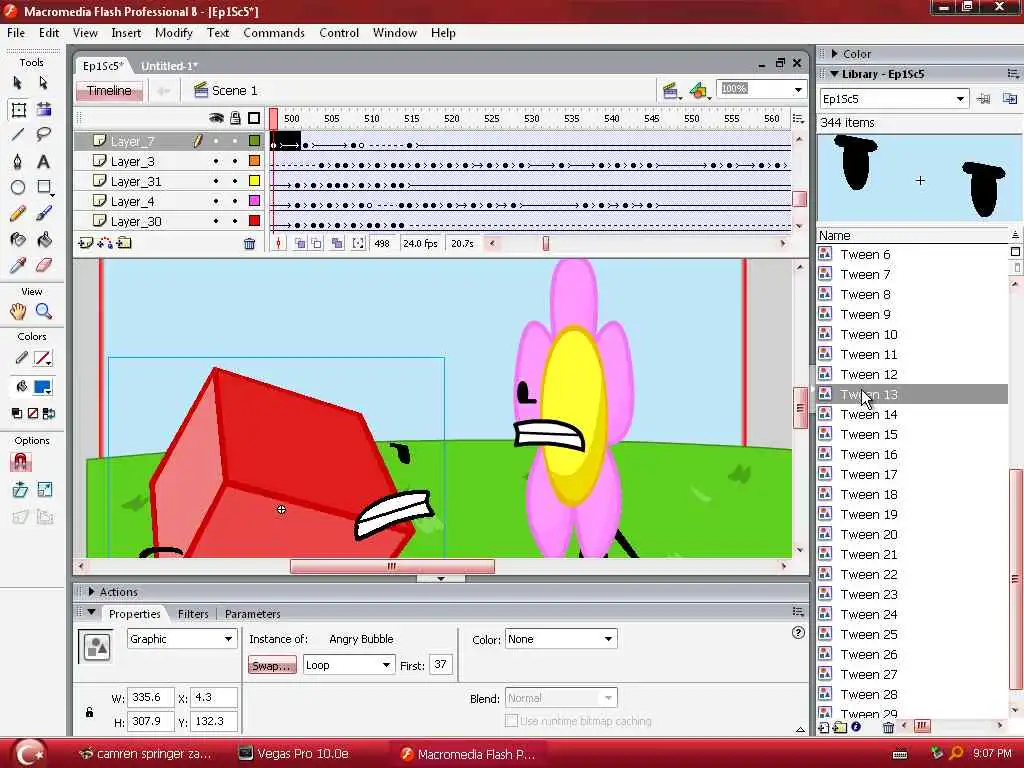Viewport: 1024px width, 768px height.
Task: Select the Zoom magnifier tool
Action: click(x=44, y=312)
